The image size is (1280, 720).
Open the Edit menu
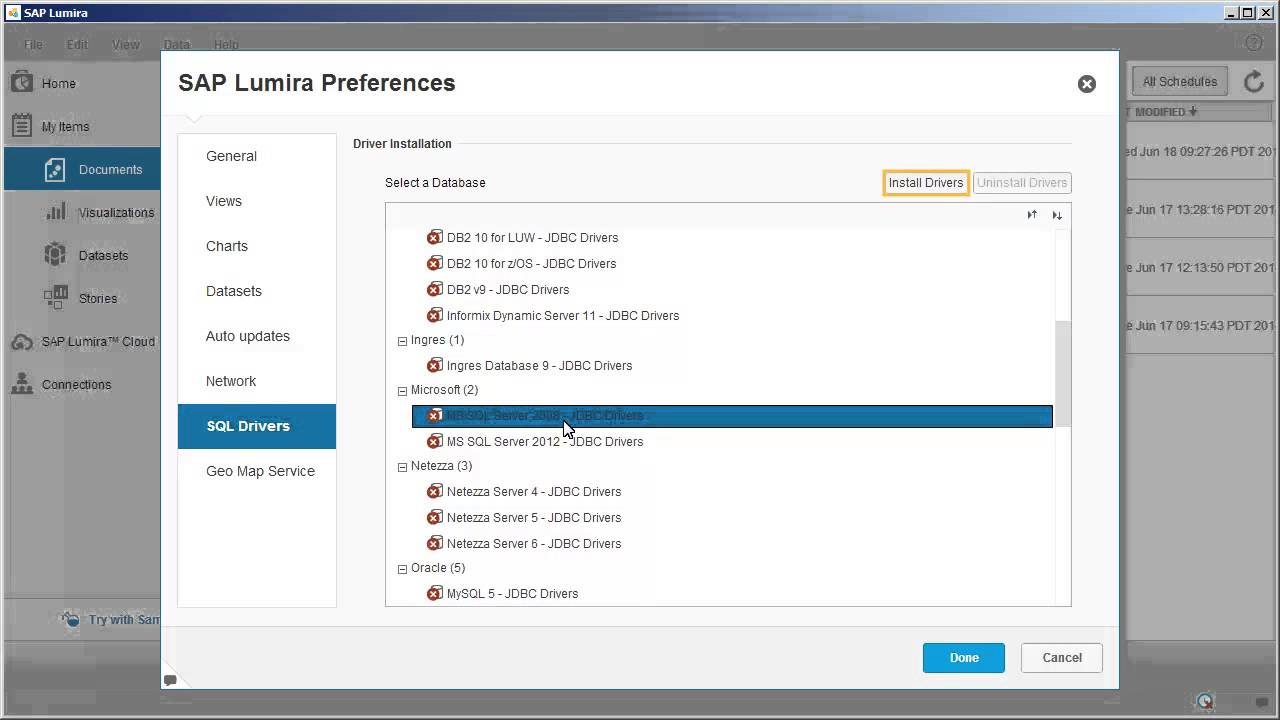pos(77,45)
